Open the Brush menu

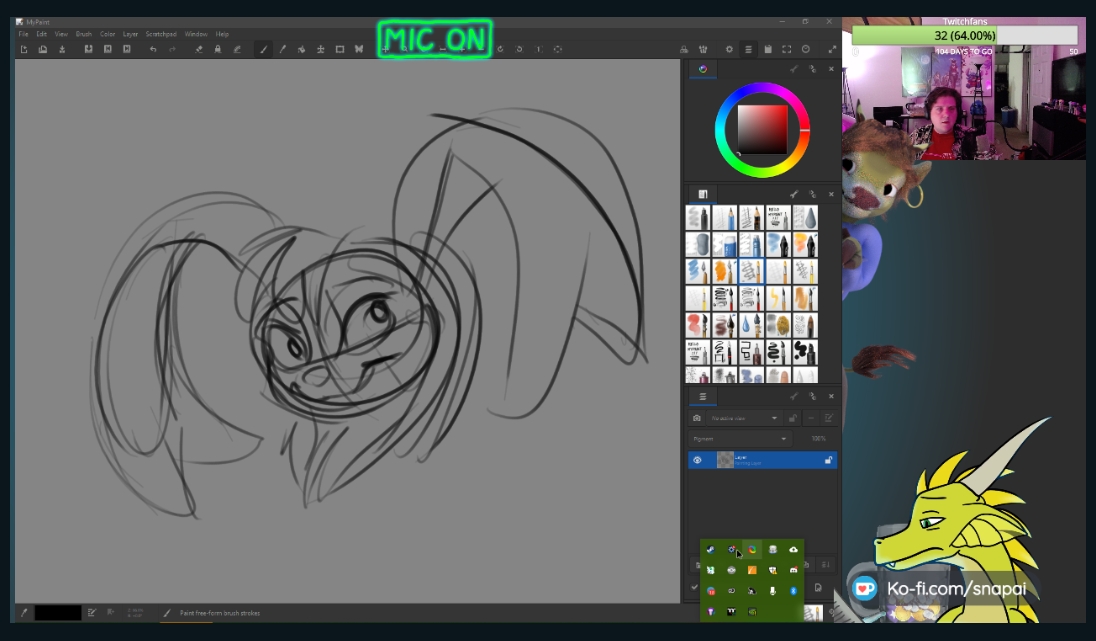click(84, 34)
